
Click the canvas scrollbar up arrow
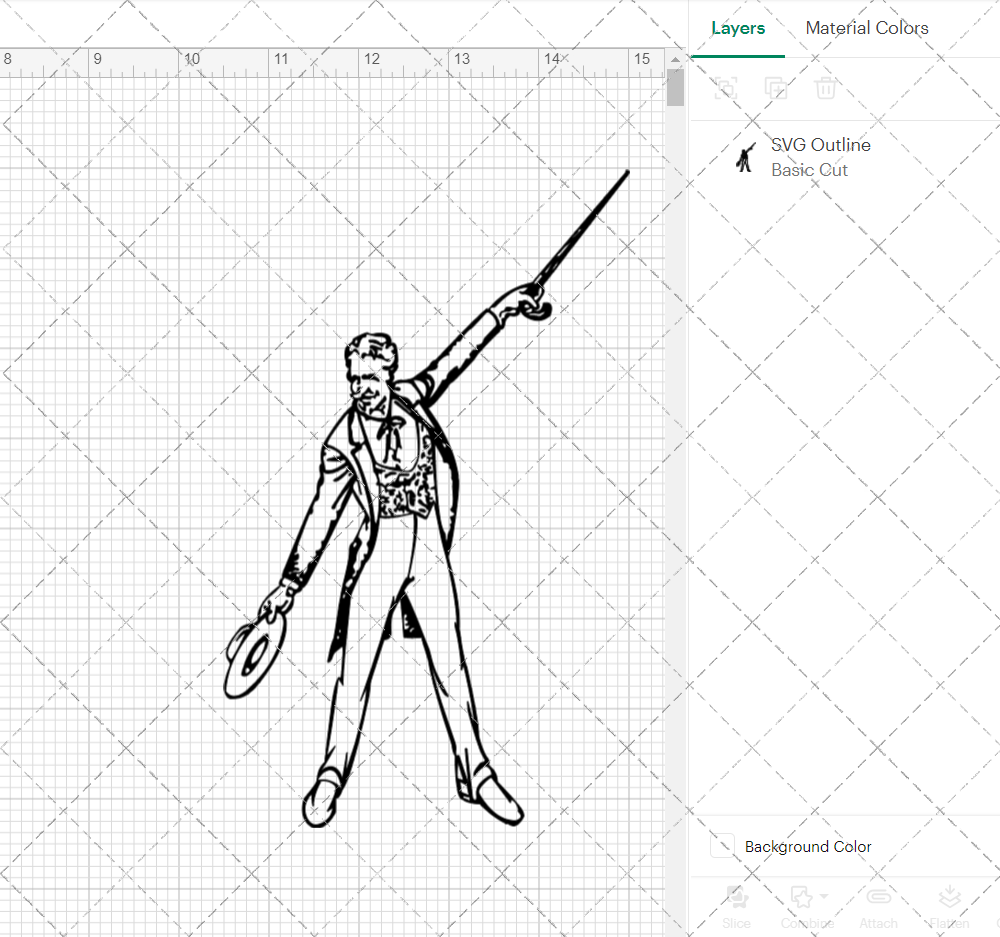tap(675, 59)
